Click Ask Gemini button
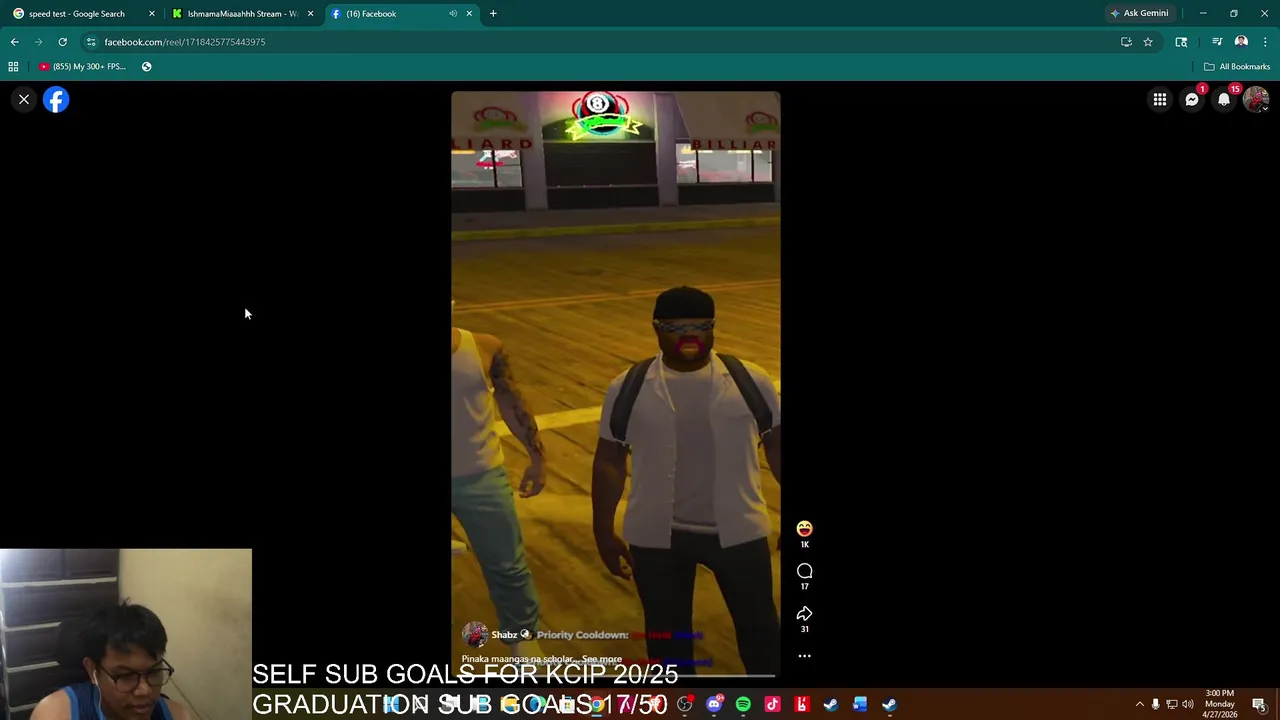 [x=1139, y=14]
